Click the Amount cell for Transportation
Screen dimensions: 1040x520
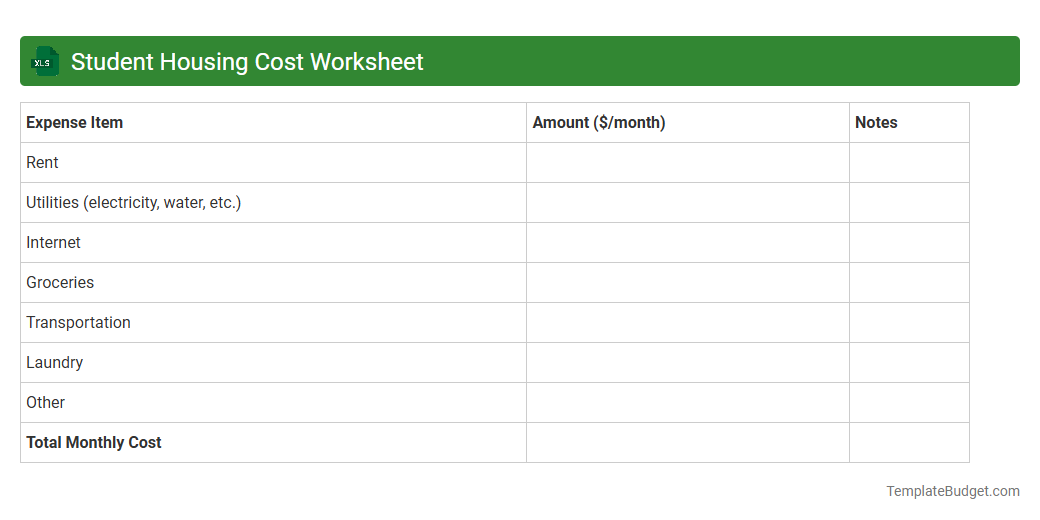(688, 322)
